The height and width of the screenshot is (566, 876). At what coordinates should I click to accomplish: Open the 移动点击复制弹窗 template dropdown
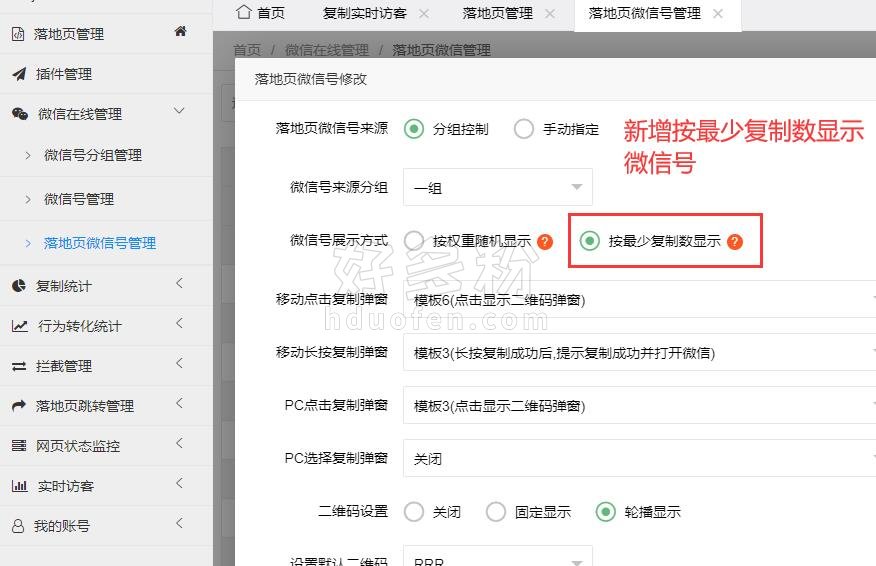640,299
